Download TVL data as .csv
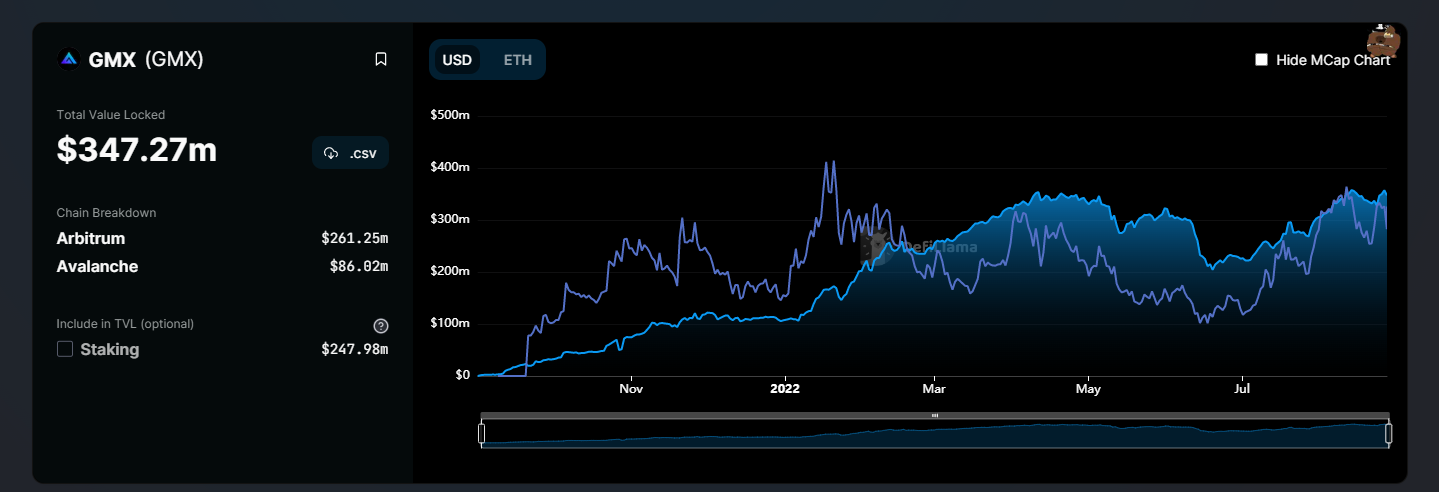 pos(350,153)
